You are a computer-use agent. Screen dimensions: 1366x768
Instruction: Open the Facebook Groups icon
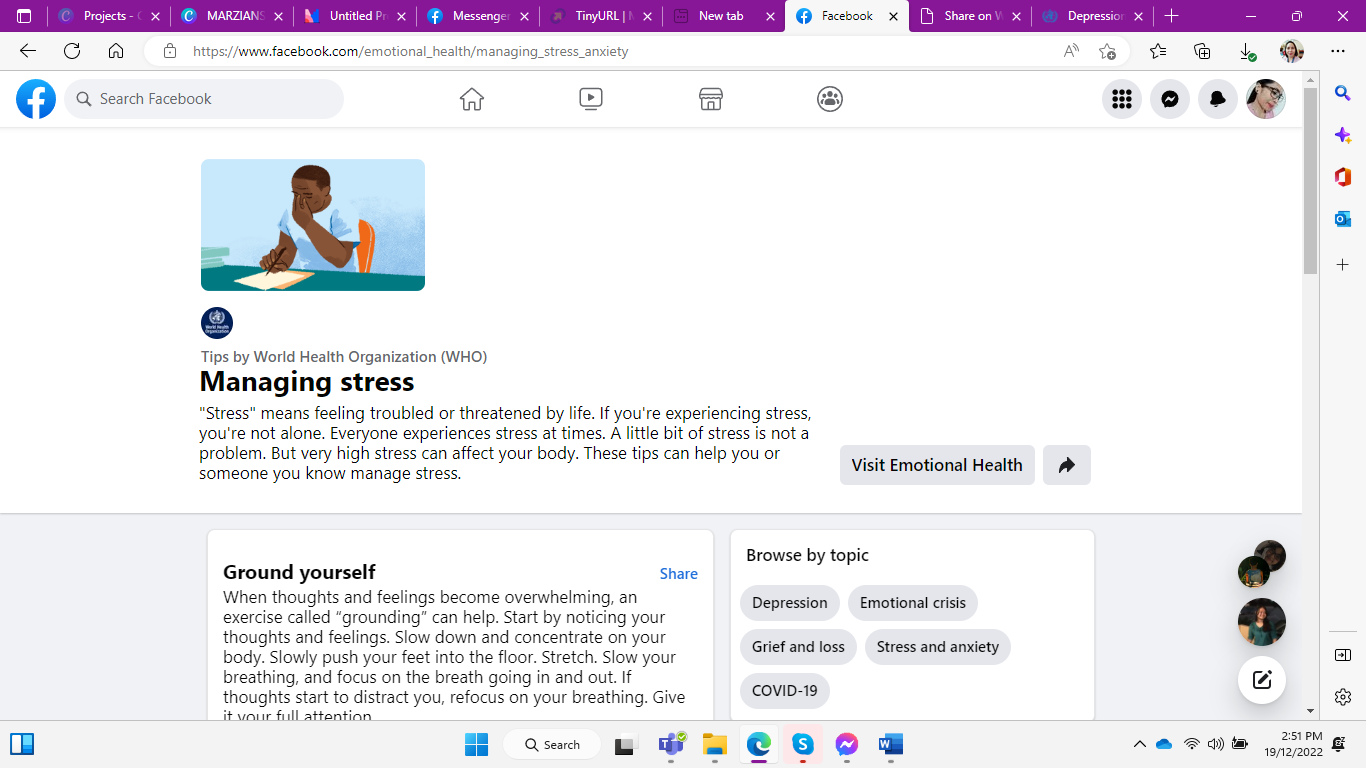click(830, 99)
